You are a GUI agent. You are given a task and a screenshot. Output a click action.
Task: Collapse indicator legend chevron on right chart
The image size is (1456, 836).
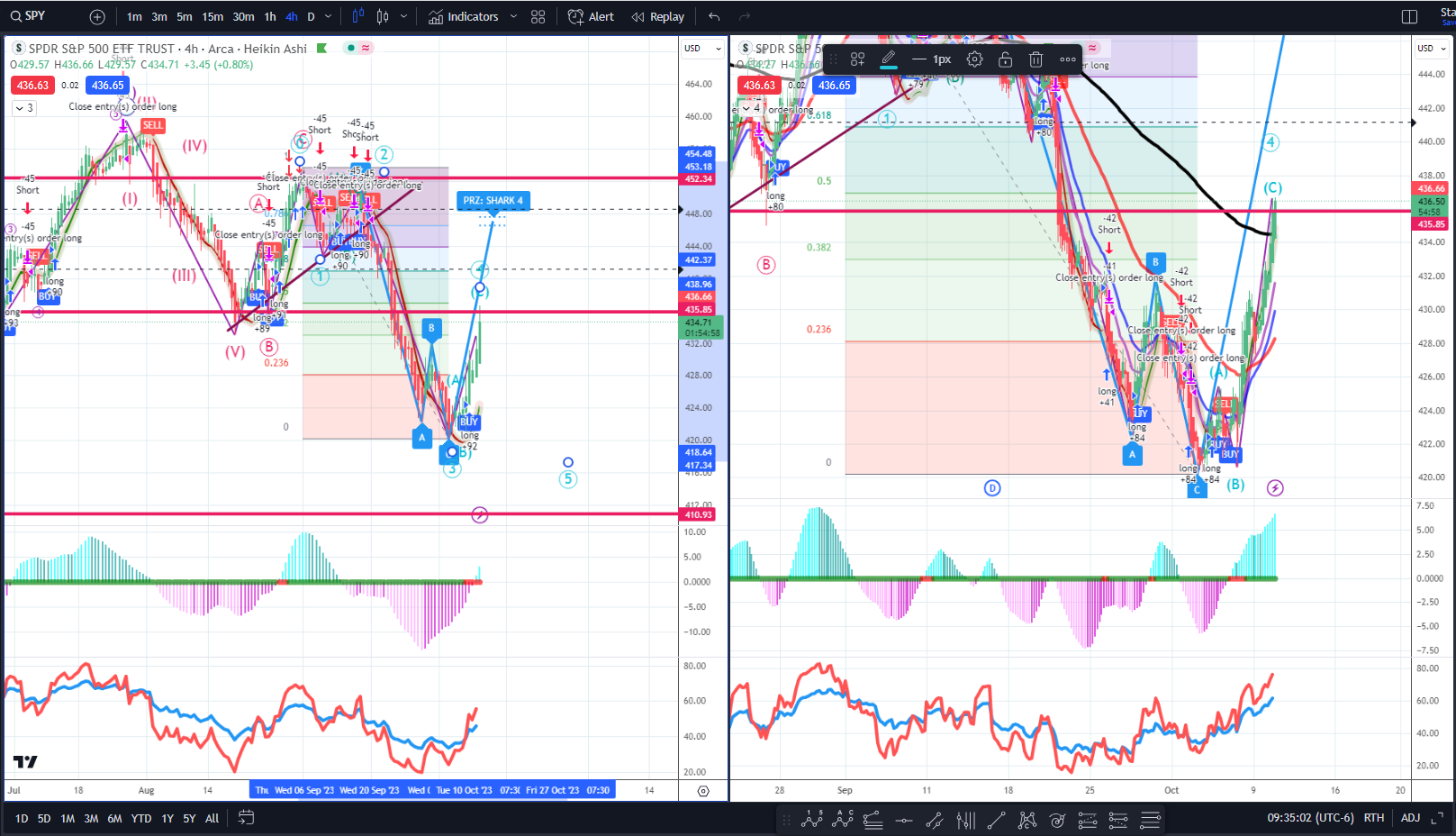pos(751,108)
